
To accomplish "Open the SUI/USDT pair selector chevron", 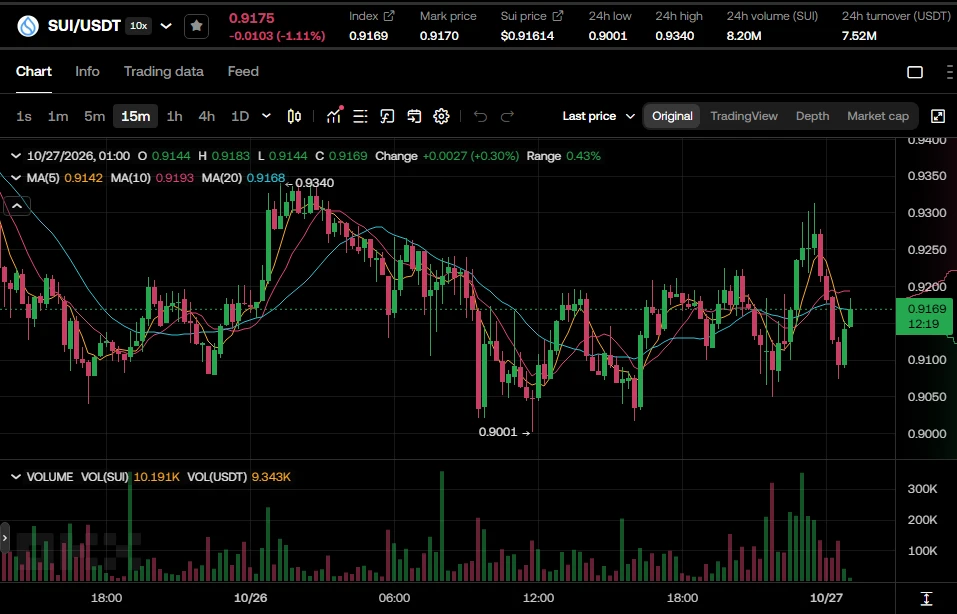I will click(166, 26).
